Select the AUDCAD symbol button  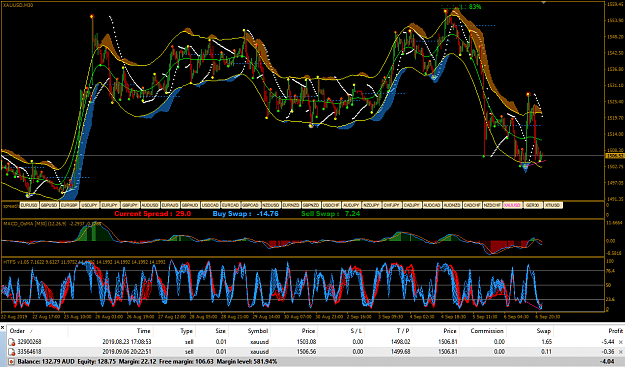432,205
